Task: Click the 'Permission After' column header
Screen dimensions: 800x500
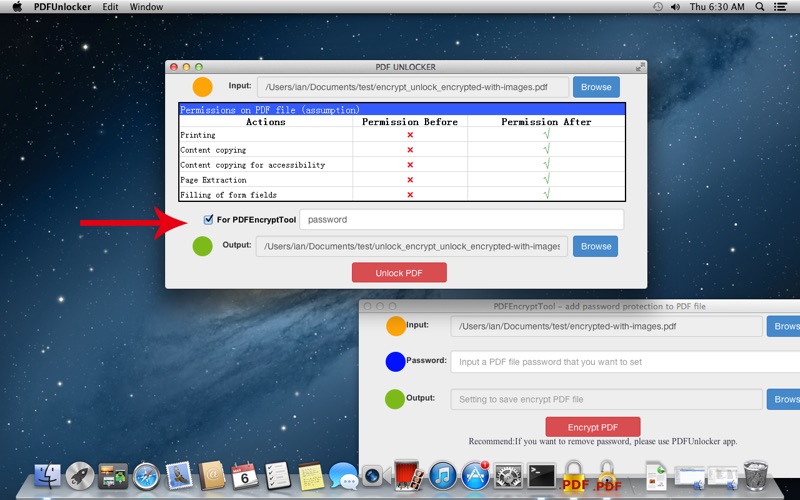Action: coord(546,121)
